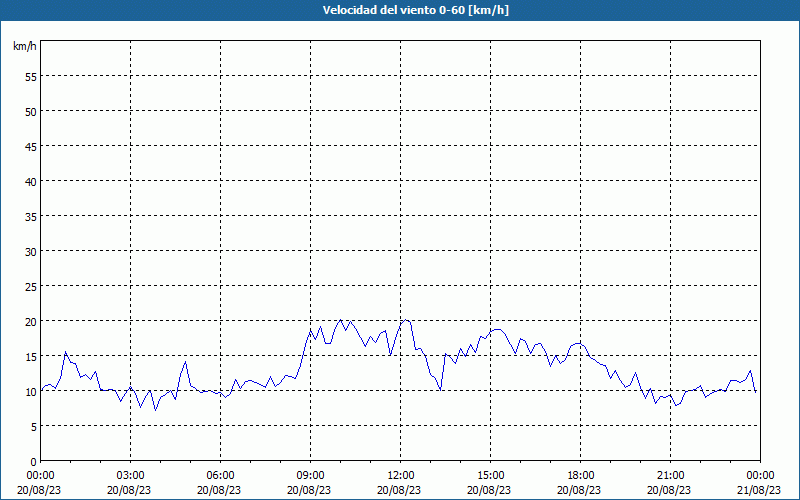The image size is (800, 500).
Task: Click the 55 value on the y-axis
Action: (x=31, y=77)
